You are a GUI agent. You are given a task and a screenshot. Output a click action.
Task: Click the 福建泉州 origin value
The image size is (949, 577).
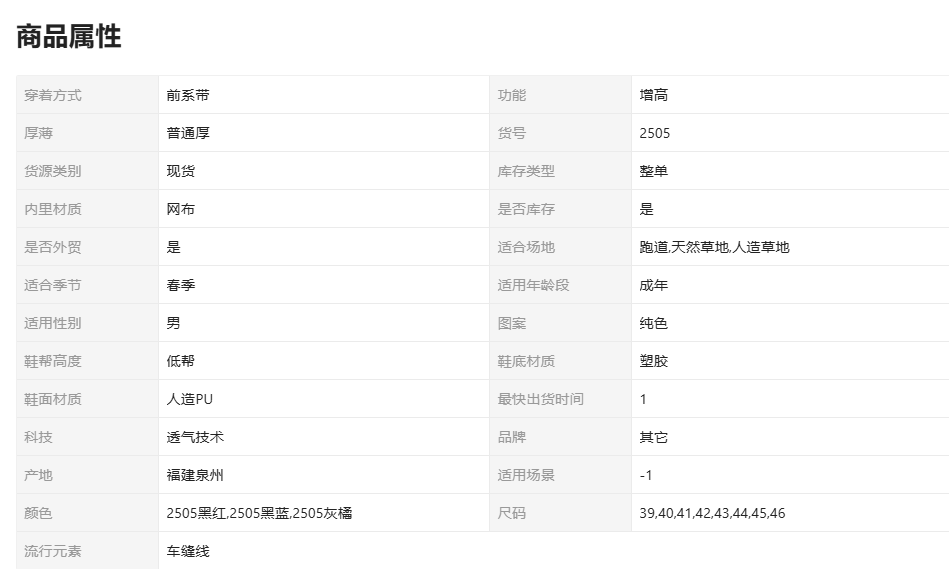pos(195,475)
